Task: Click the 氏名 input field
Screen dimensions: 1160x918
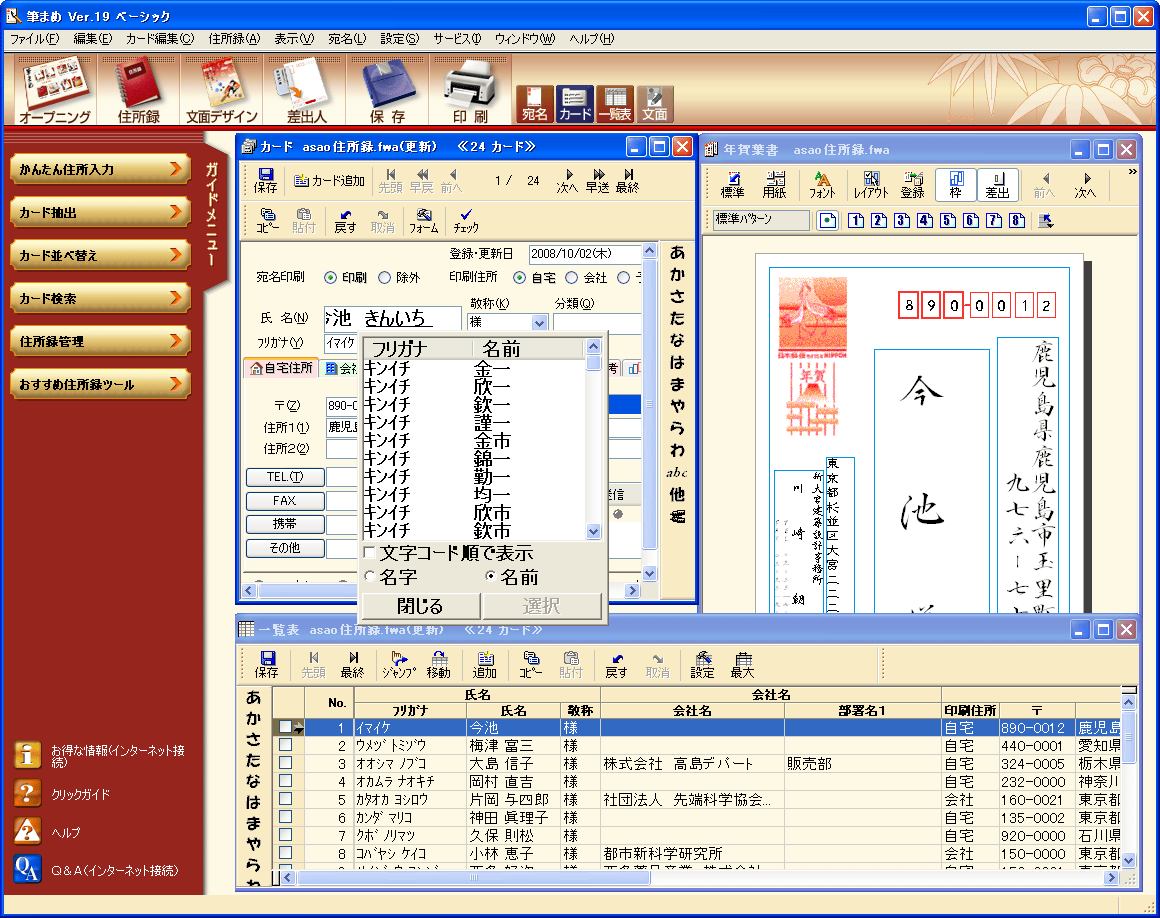Action: tap(393, 317)
